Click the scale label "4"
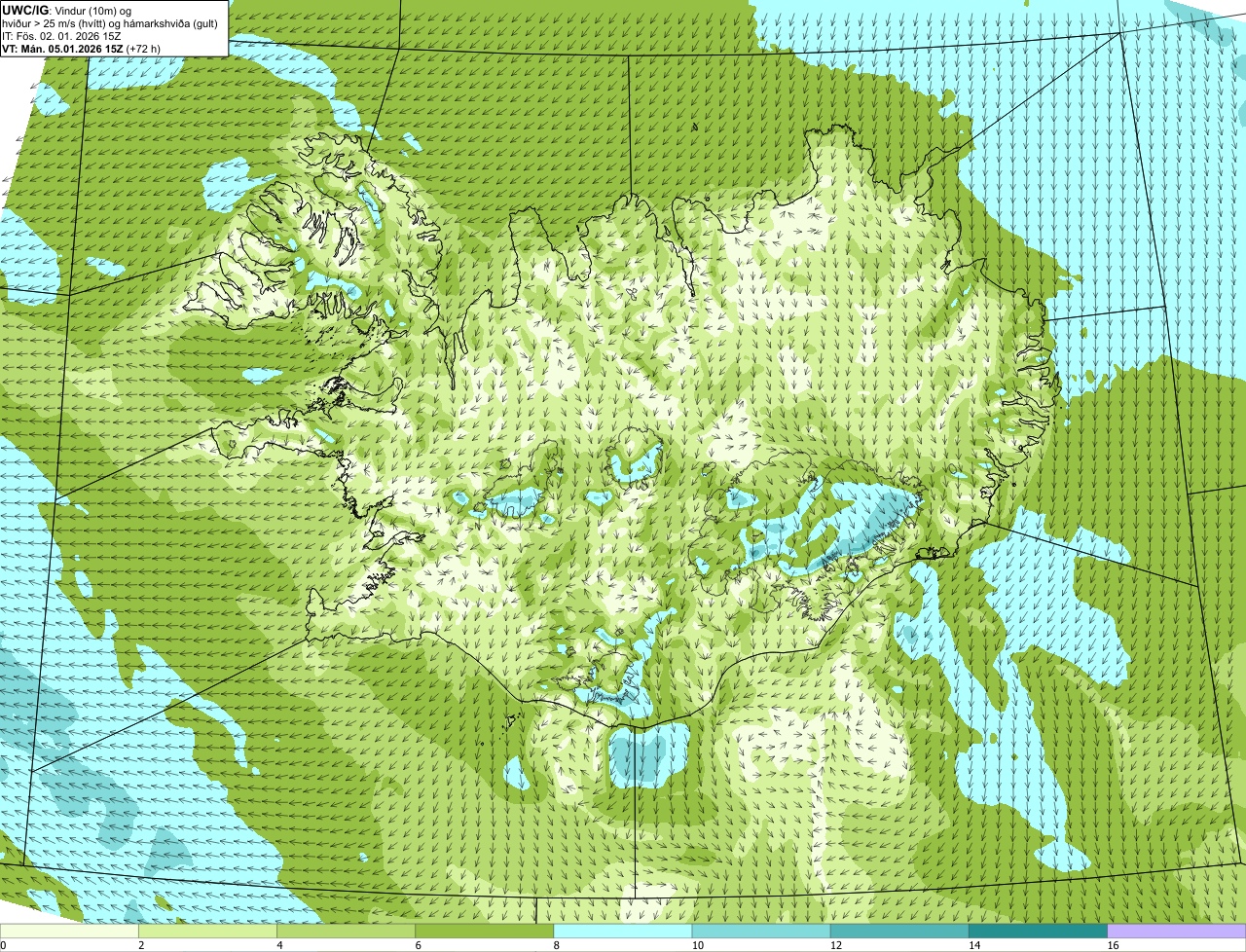1246x952 pixels. pyautogui.click(x=279, y=945)
